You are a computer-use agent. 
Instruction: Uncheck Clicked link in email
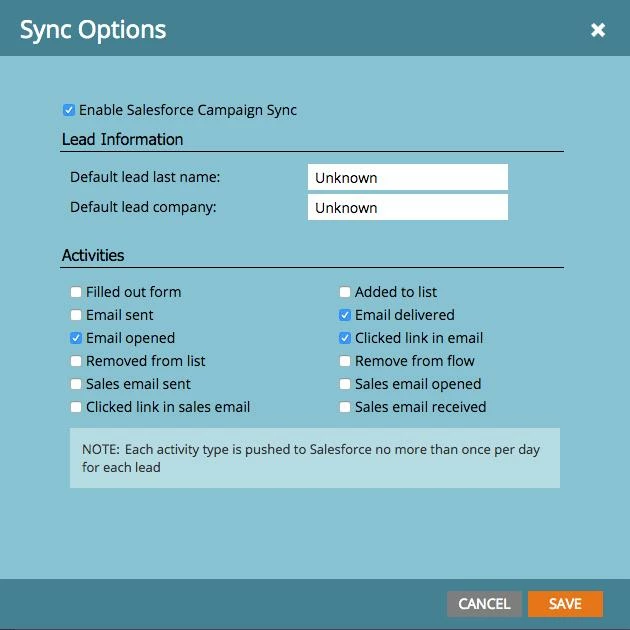tap(344, 338)
